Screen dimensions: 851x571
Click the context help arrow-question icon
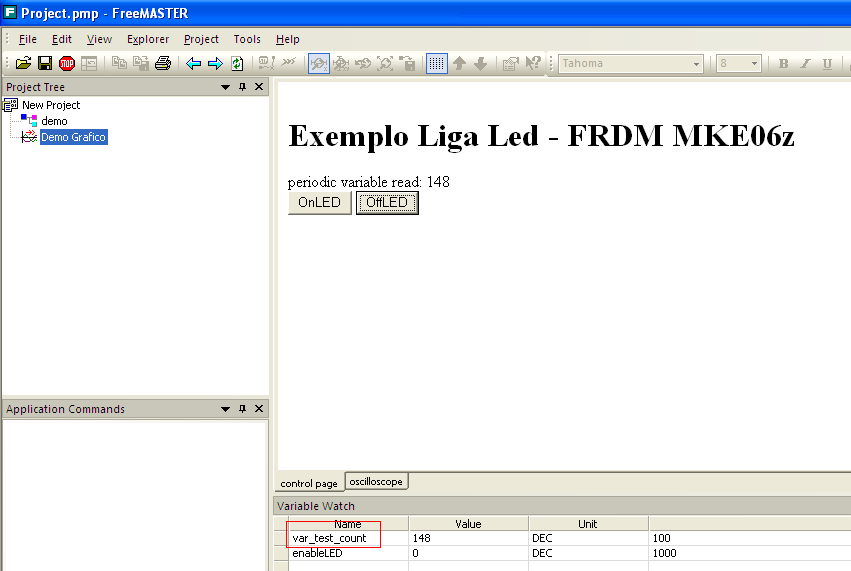tap(533, 63)
